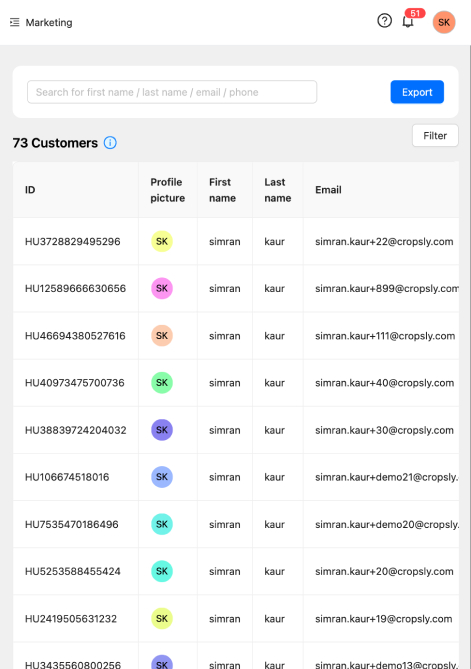471x669 pixels.
Task: Click avatar for customer HU3728829495296
Action: [162, 241]
